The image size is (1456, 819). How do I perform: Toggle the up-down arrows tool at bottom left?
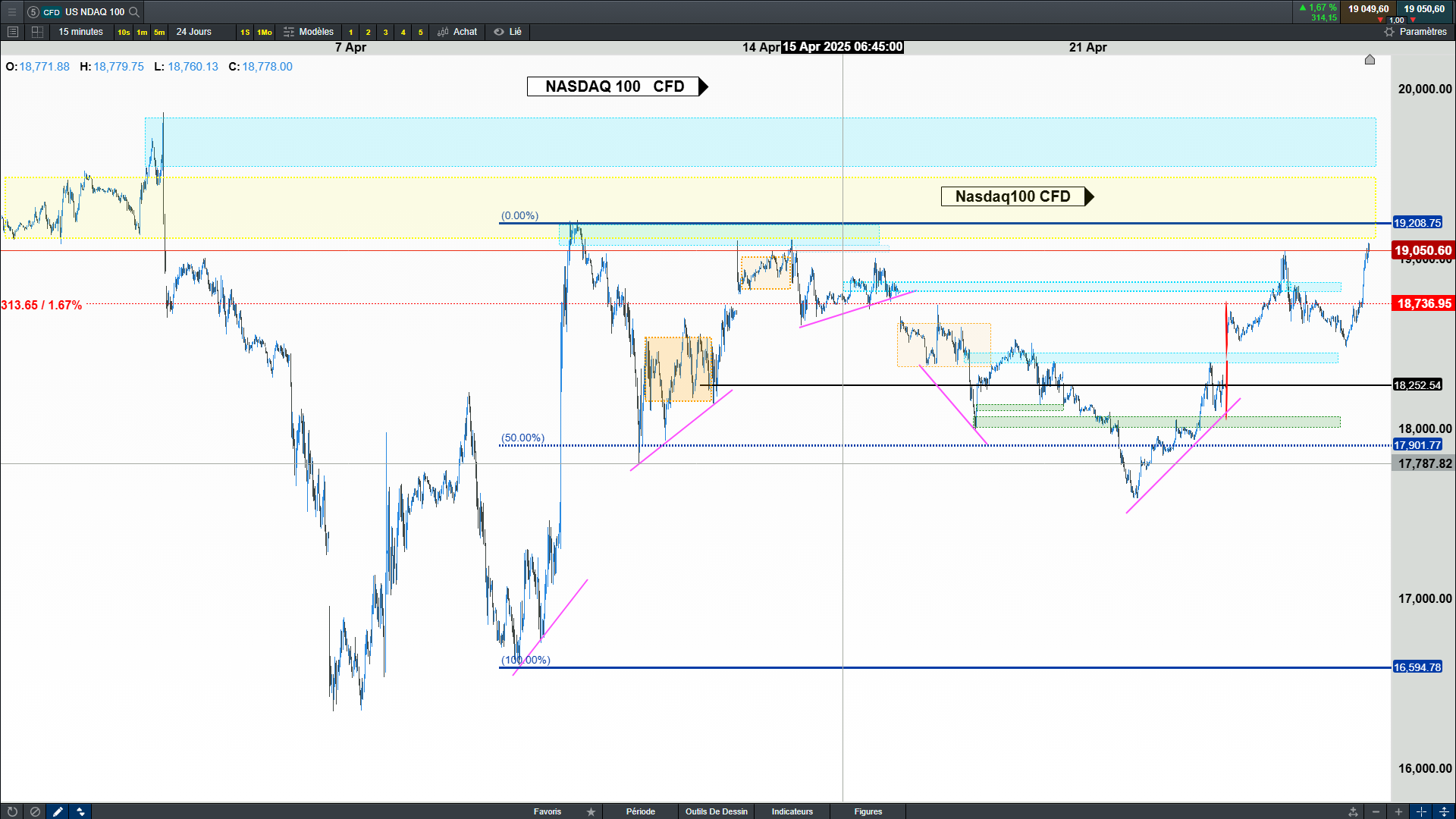(x=80, y=811)
